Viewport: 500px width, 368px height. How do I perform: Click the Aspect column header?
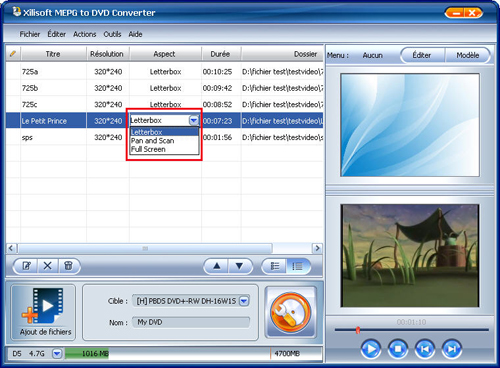[164, 54]
